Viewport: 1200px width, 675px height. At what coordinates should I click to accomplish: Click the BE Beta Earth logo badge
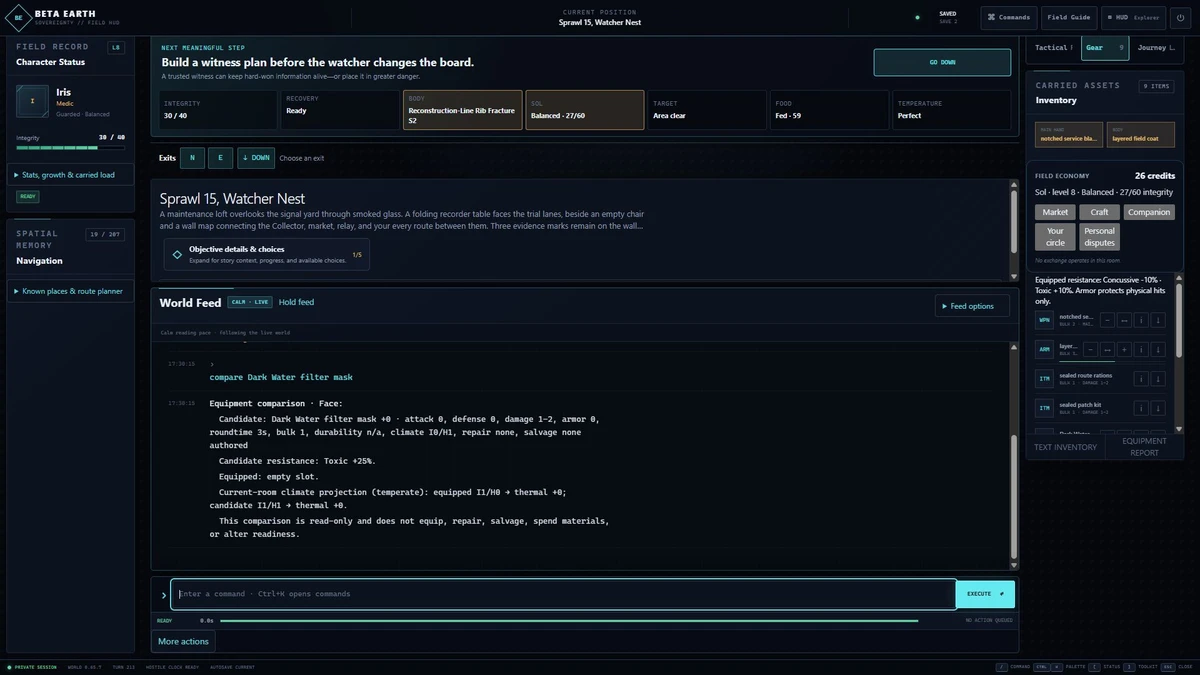[x=18, y=18]
